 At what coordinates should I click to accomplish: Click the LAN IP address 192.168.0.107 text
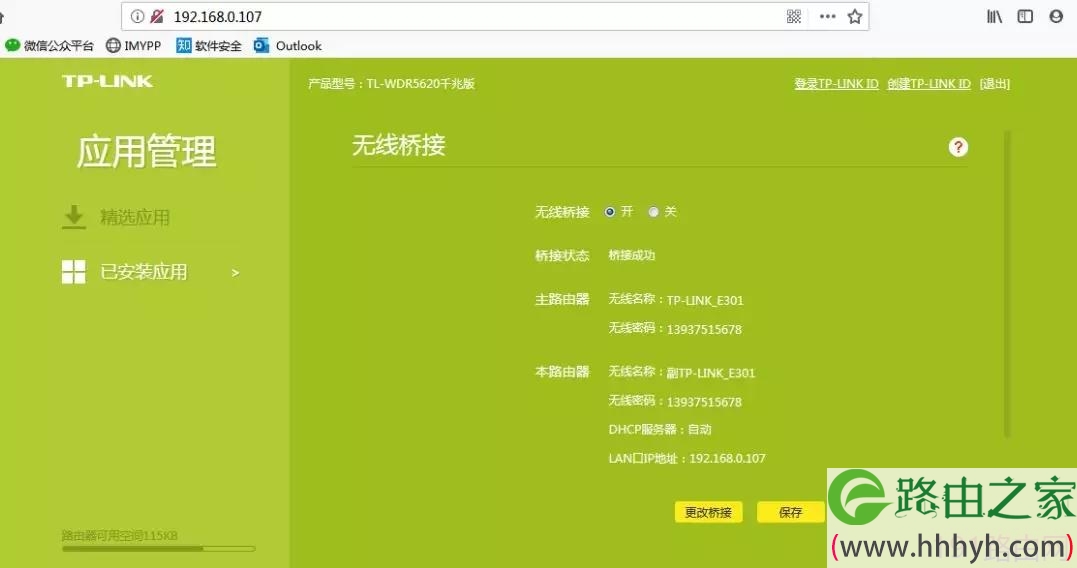pyautogui.click(x=727, y=458)
